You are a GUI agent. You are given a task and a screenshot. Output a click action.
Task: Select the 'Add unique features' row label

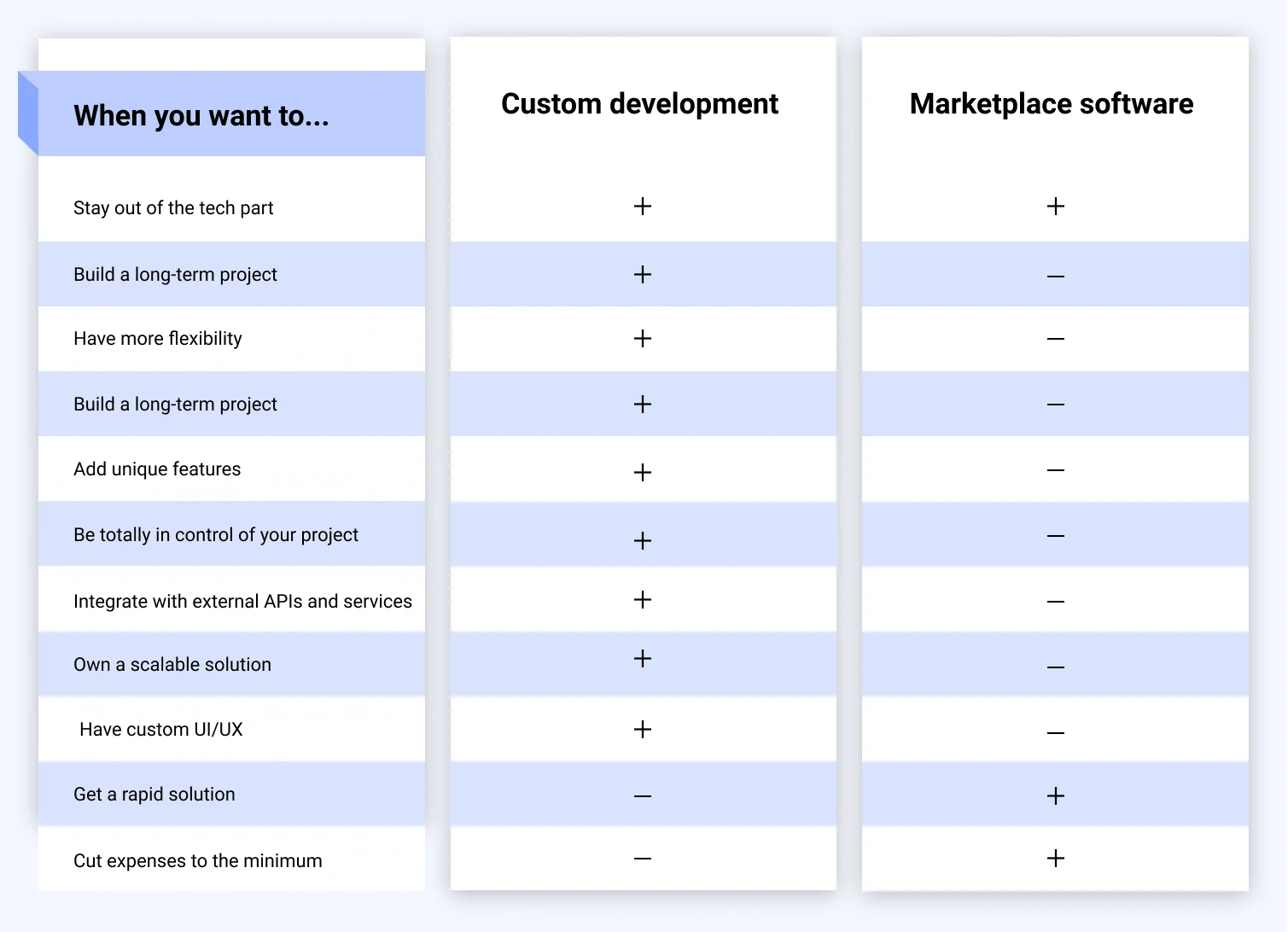(x=157, y=469)
